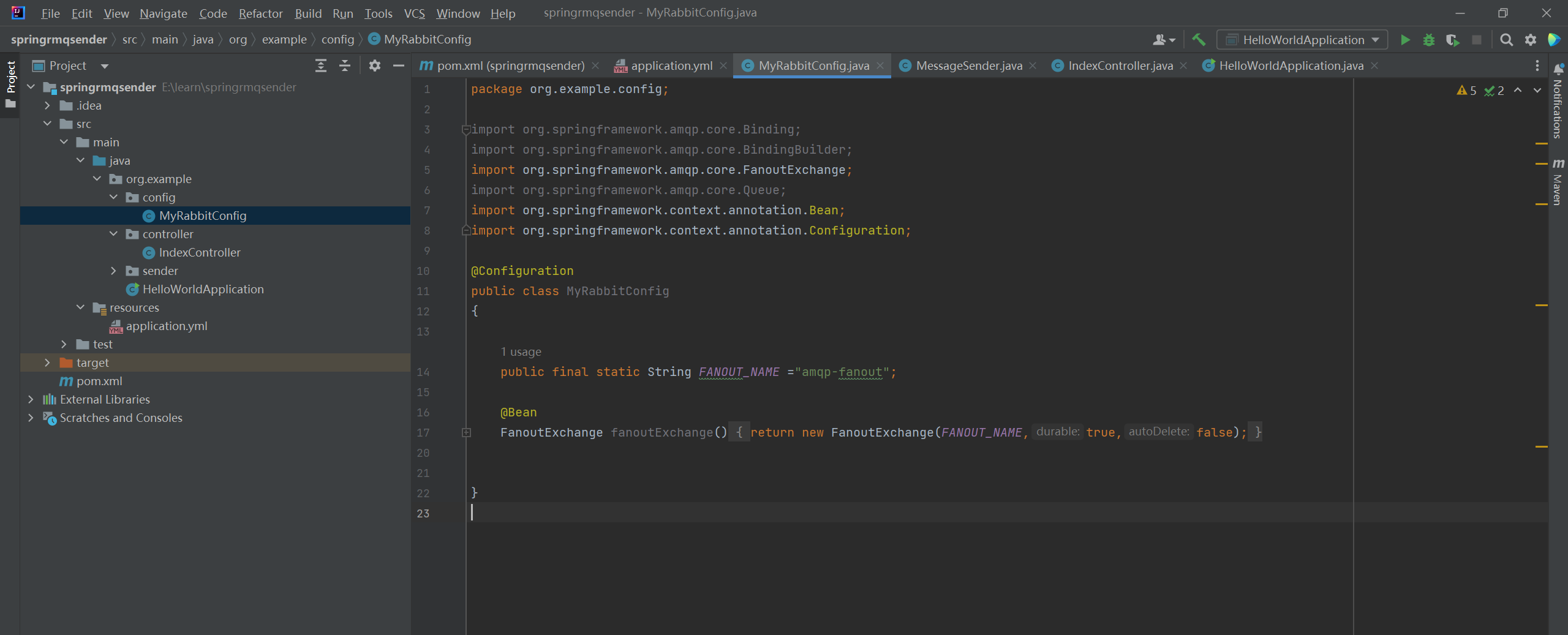Go to next highlighted error arrow
Image resolution: width=1568 pixels, height=635 pixels.
tap(1537, 91)
